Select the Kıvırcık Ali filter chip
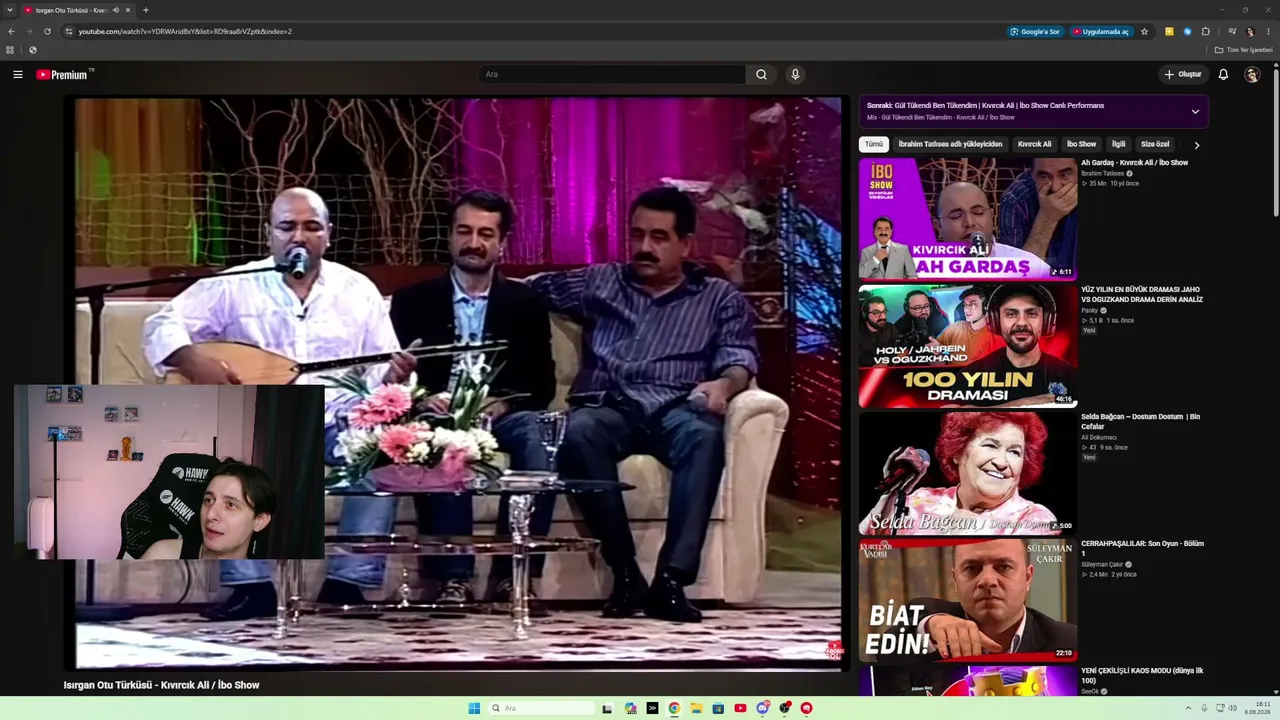 1034,144
